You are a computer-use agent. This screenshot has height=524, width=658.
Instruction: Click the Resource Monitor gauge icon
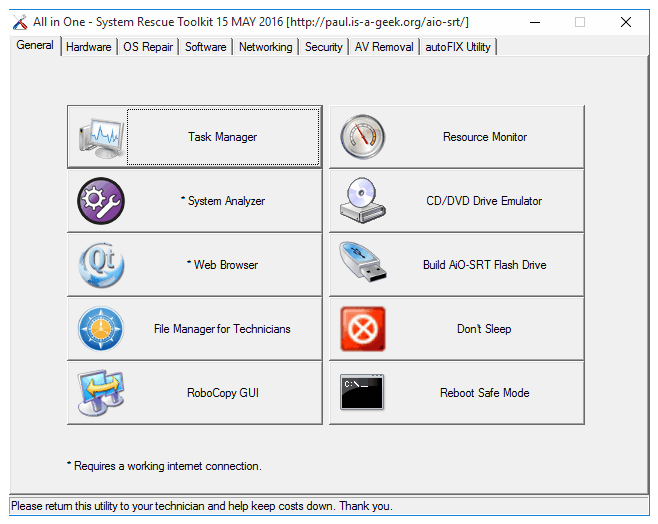363,137
